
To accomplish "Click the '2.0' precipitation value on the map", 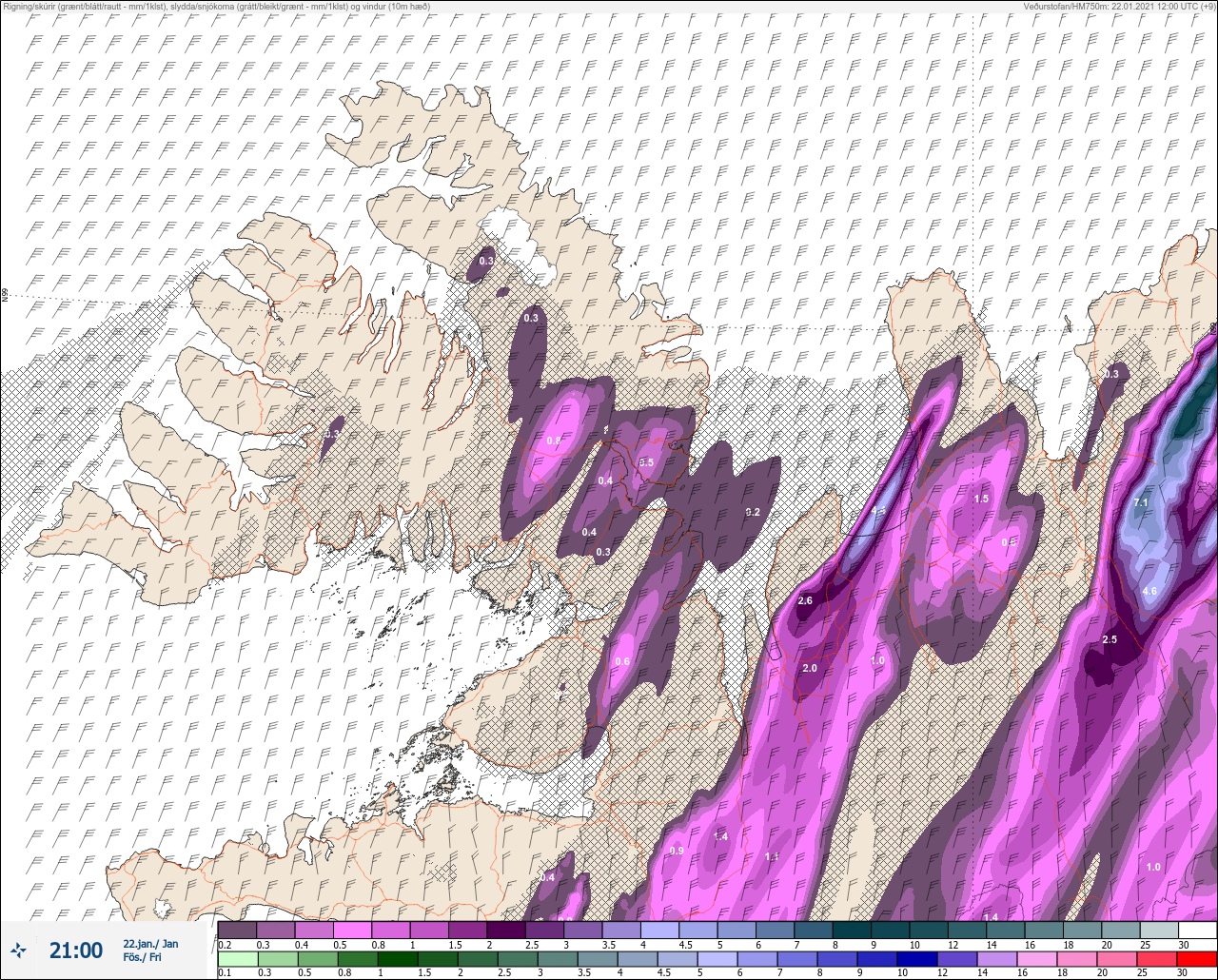I will pyautogui.click(x=810, y=668).
